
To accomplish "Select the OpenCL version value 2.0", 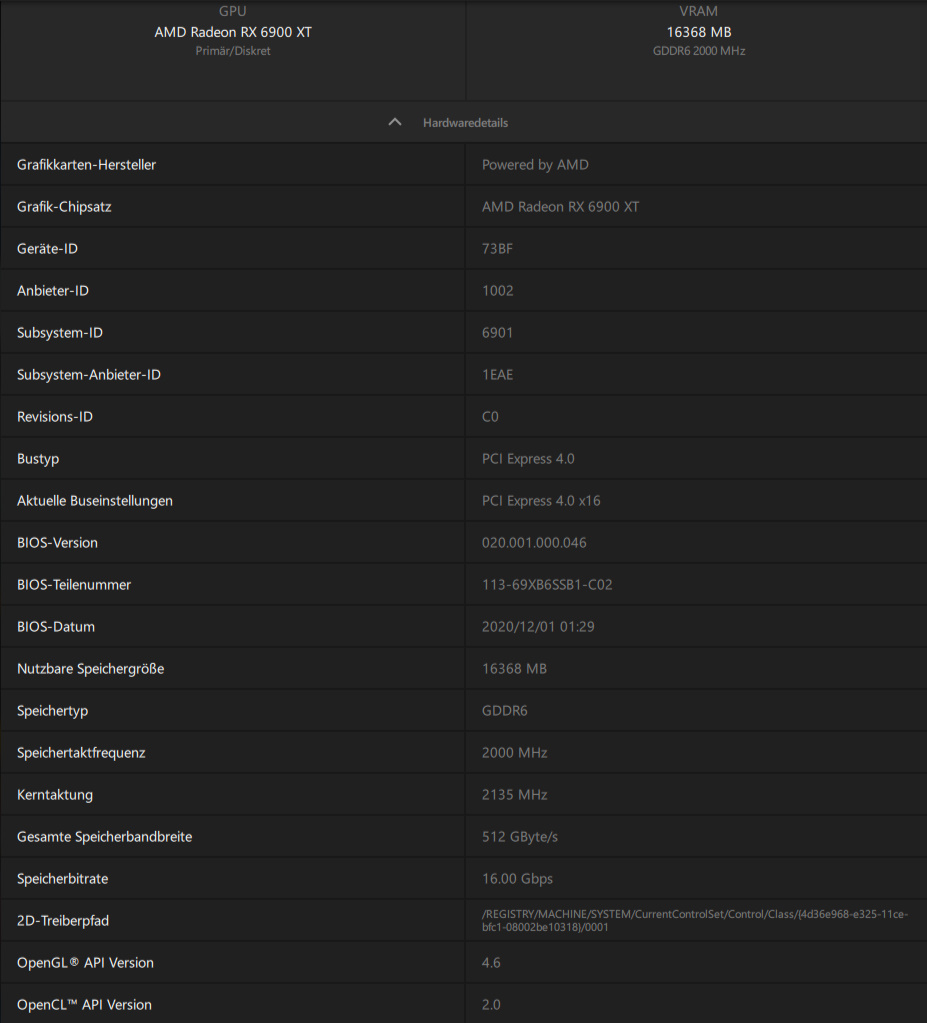I will tap(491, 1005).
